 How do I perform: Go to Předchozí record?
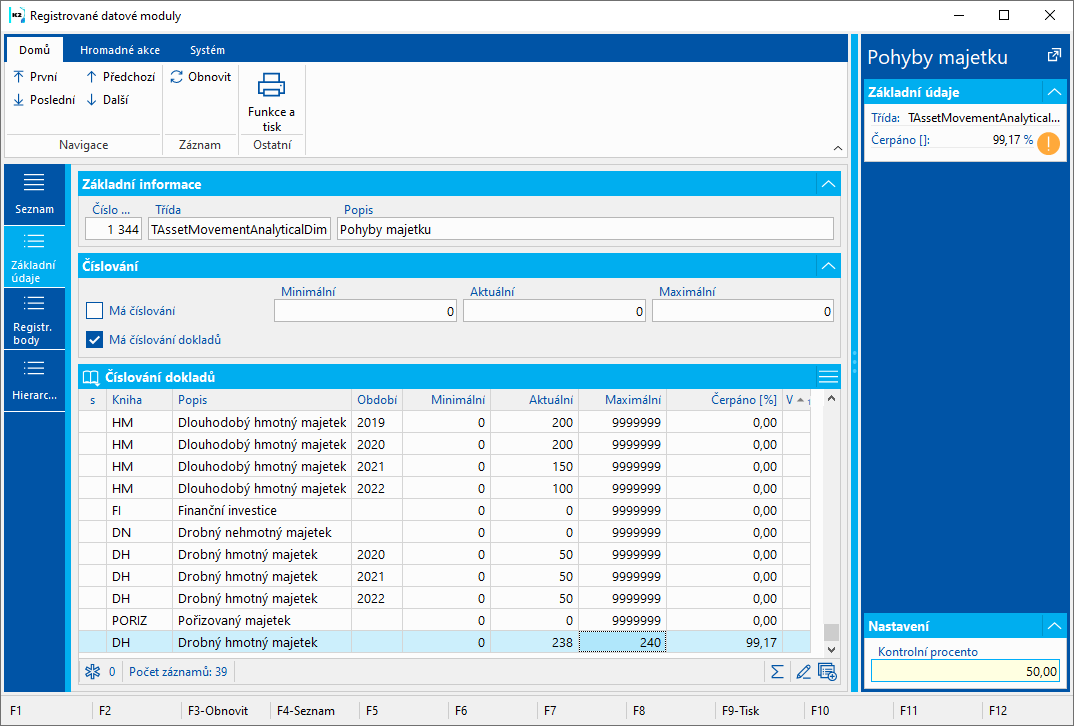(x=120, y=77)
